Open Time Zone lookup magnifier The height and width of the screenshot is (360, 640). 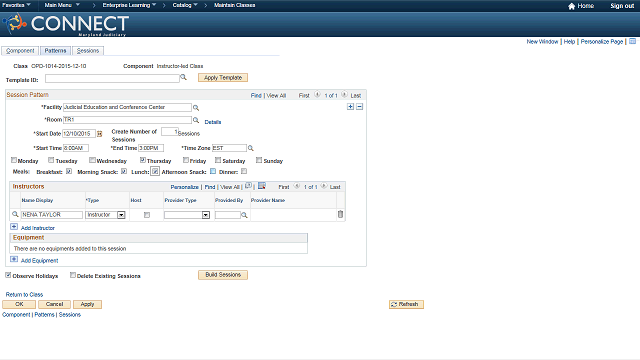click(251, 148)
